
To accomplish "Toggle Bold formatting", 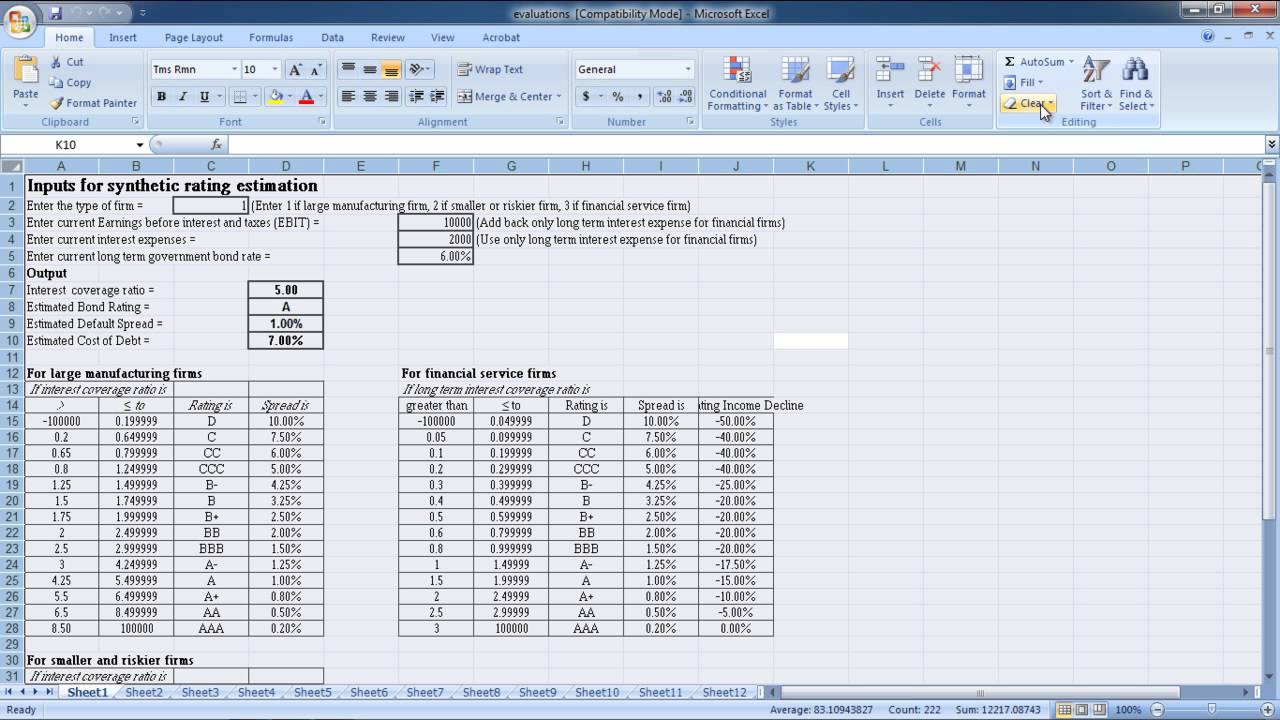I will [x=161, y=97].
